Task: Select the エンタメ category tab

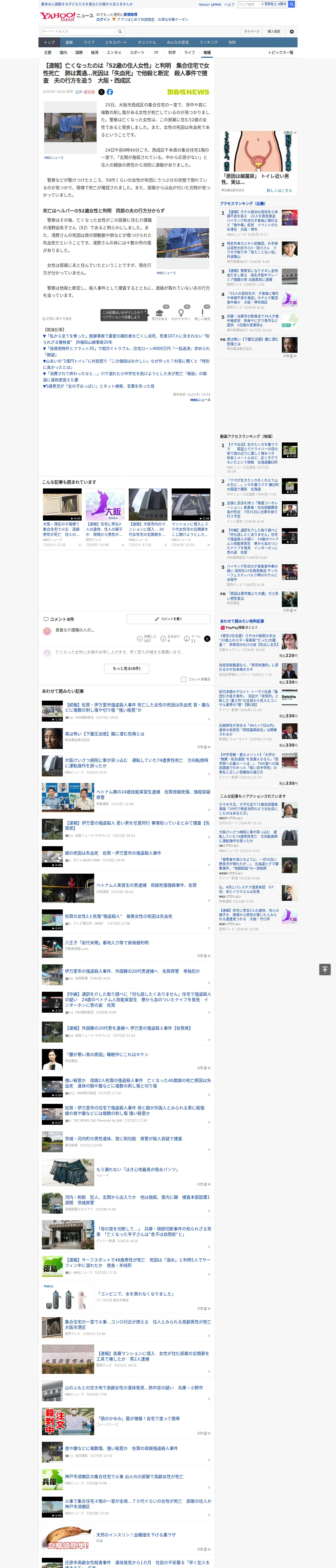Action: click(114, 52)
